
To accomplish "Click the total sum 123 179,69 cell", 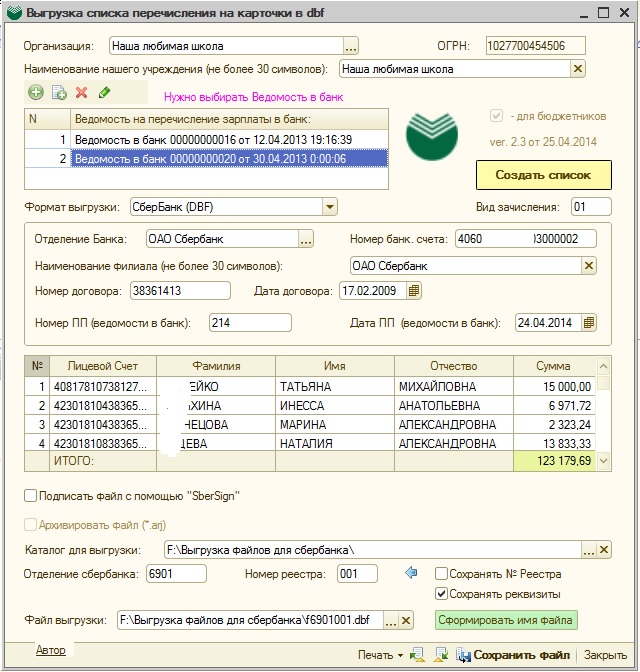I will point(554,461).
